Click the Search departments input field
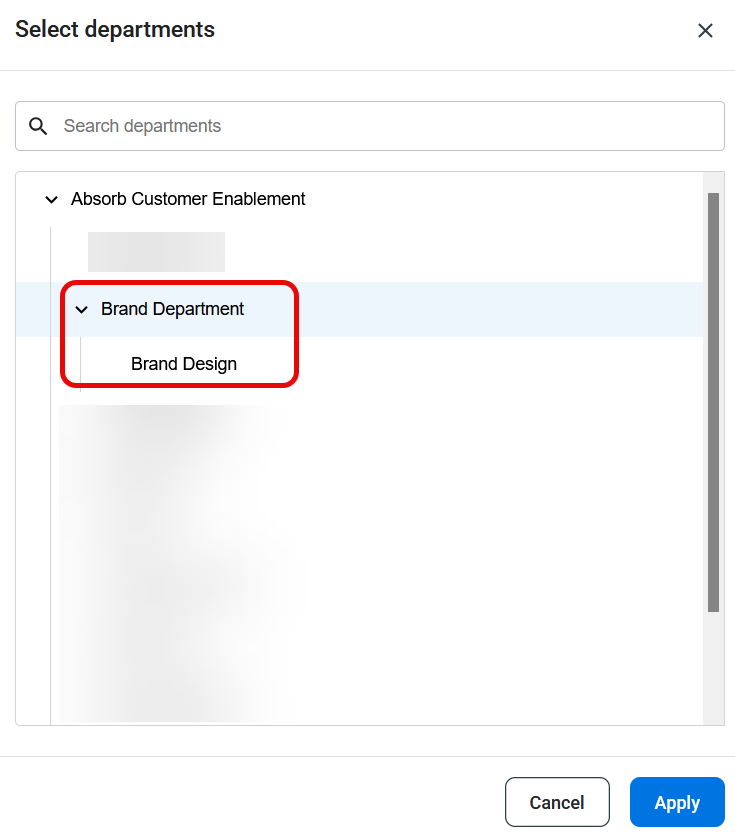 pos(370,126)
